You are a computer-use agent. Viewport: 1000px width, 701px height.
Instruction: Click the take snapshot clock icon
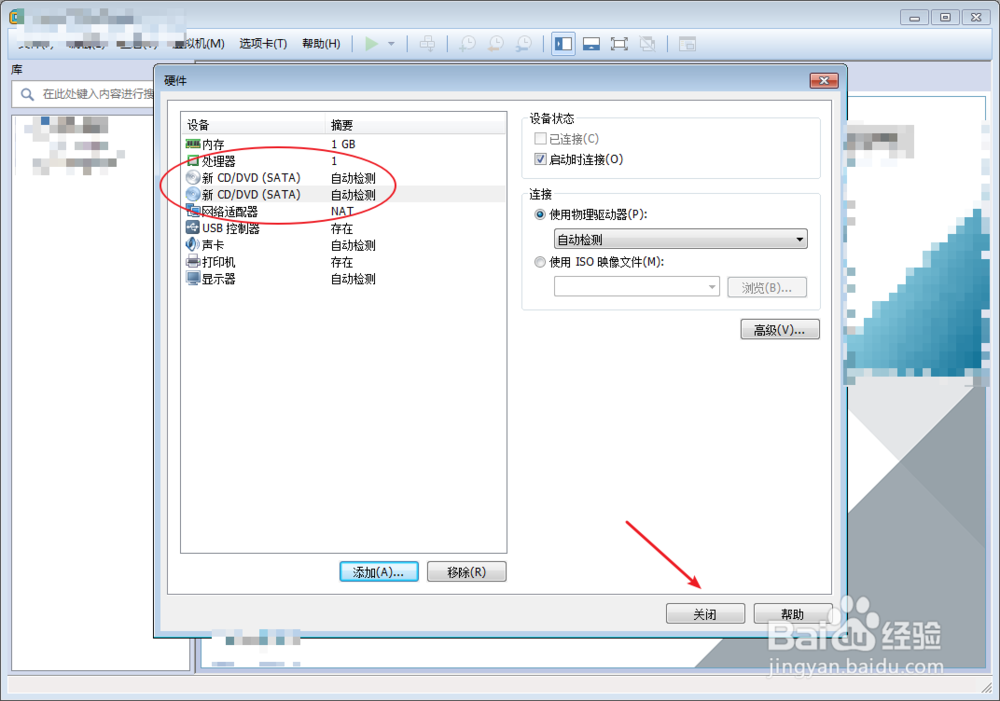coord(467,44)
